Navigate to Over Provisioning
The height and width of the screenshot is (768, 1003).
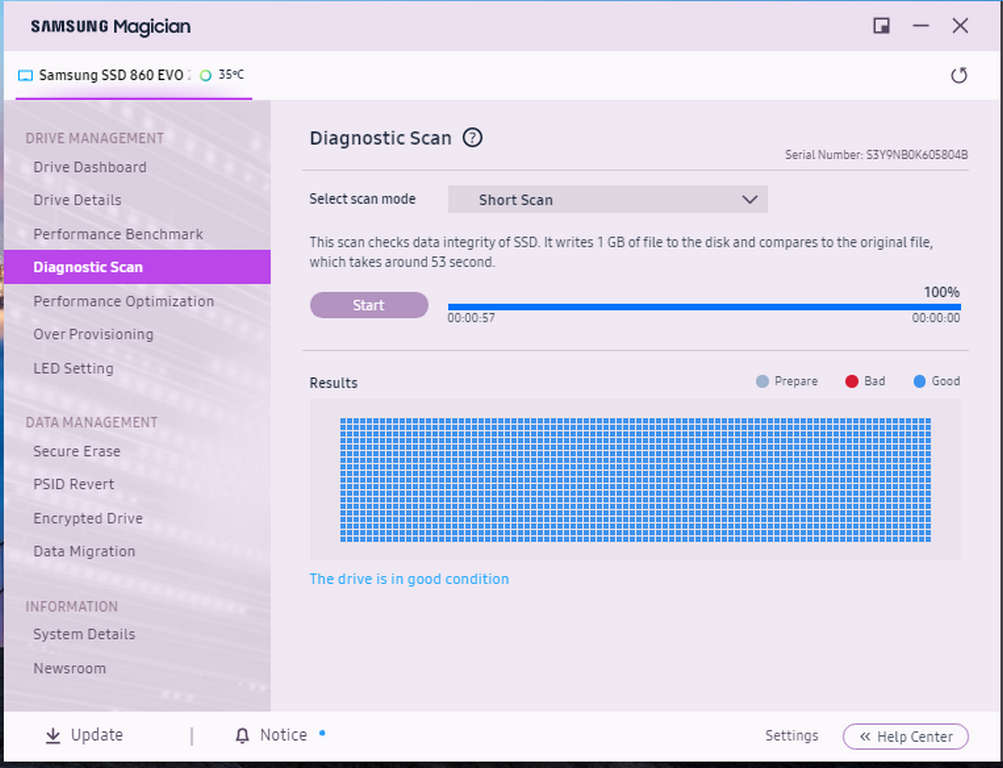pos(93,334)
